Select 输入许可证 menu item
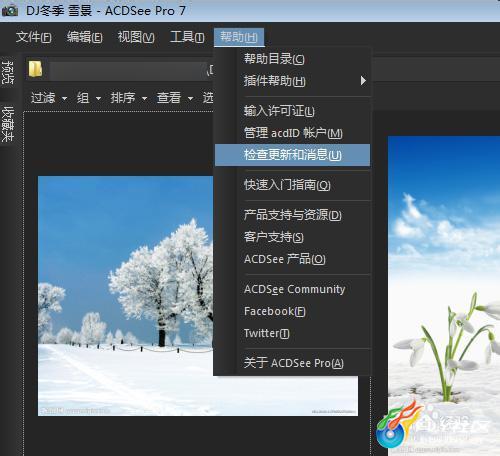Image resolution: width=500 pixels, height=456 pixels. coord(292,111)
